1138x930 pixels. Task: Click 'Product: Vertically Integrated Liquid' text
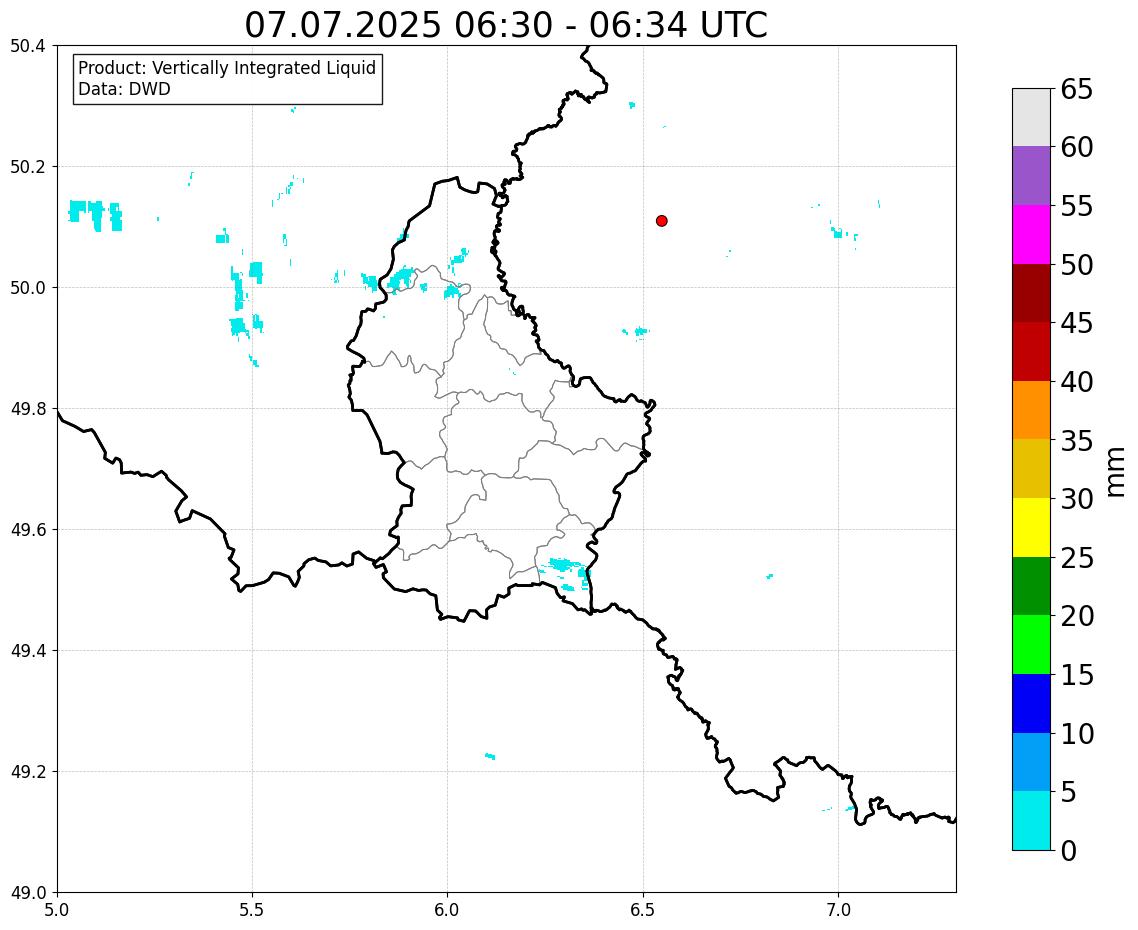pos(227,68)
